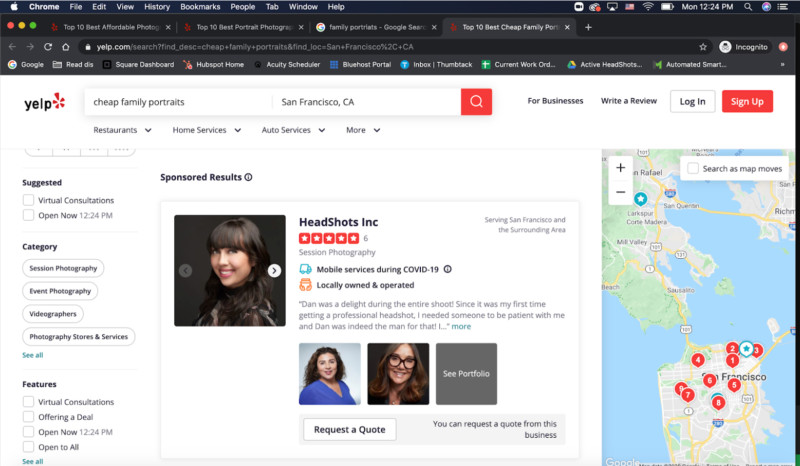The height and width of the screenshot is (466, 800).
Task: Zoom in on the map
Action: [620, 168]
